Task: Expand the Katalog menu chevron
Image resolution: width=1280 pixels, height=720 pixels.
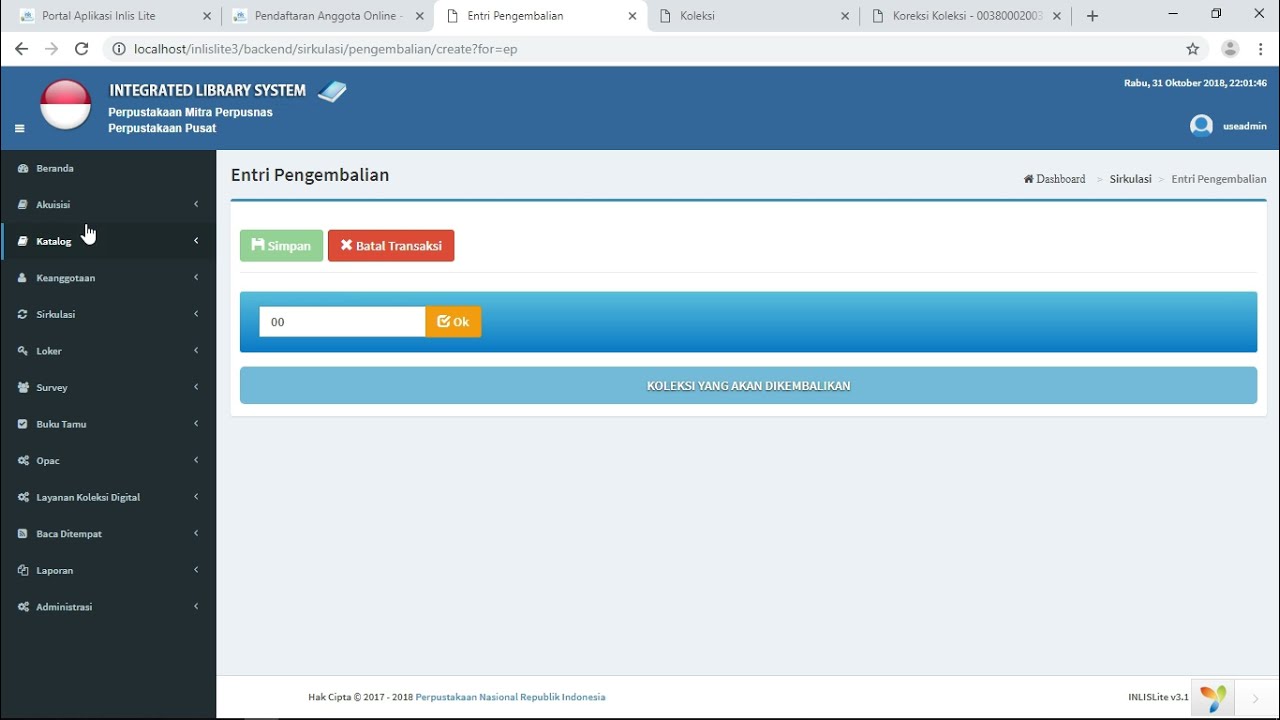Action: (196, 241)
